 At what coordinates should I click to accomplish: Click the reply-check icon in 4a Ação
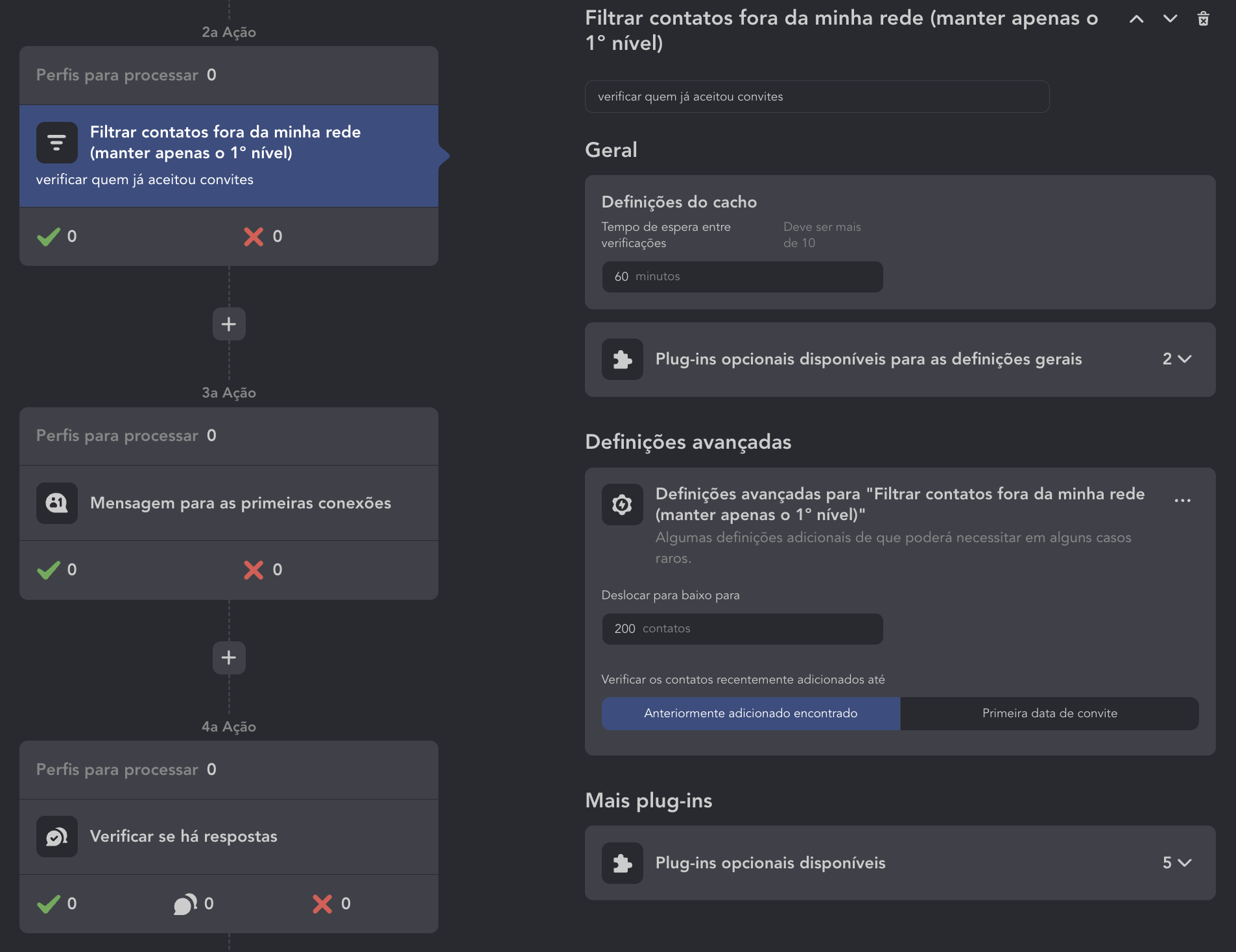pyautogui.click(x=57, y=837)
